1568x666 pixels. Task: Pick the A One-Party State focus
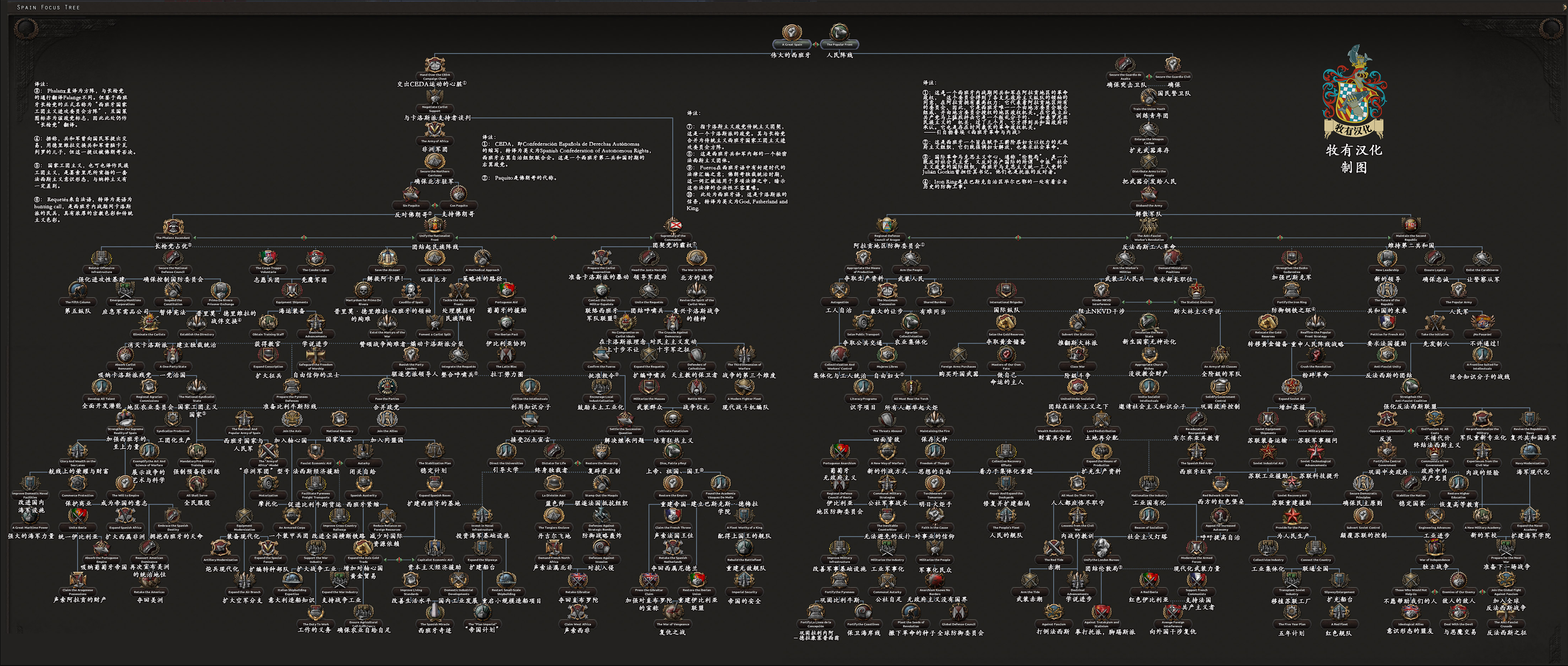(173, 358)
